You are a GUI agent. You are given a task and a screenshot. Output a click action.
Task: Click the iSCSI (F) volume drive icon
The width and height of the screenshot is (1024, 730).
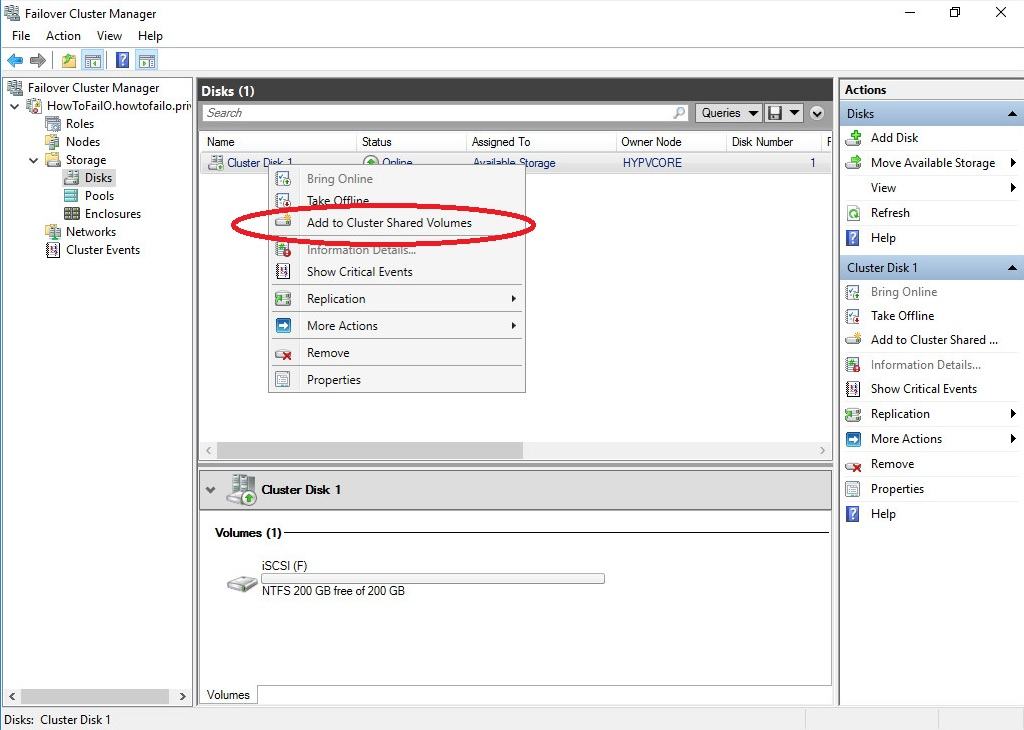(x=242, y=582)
